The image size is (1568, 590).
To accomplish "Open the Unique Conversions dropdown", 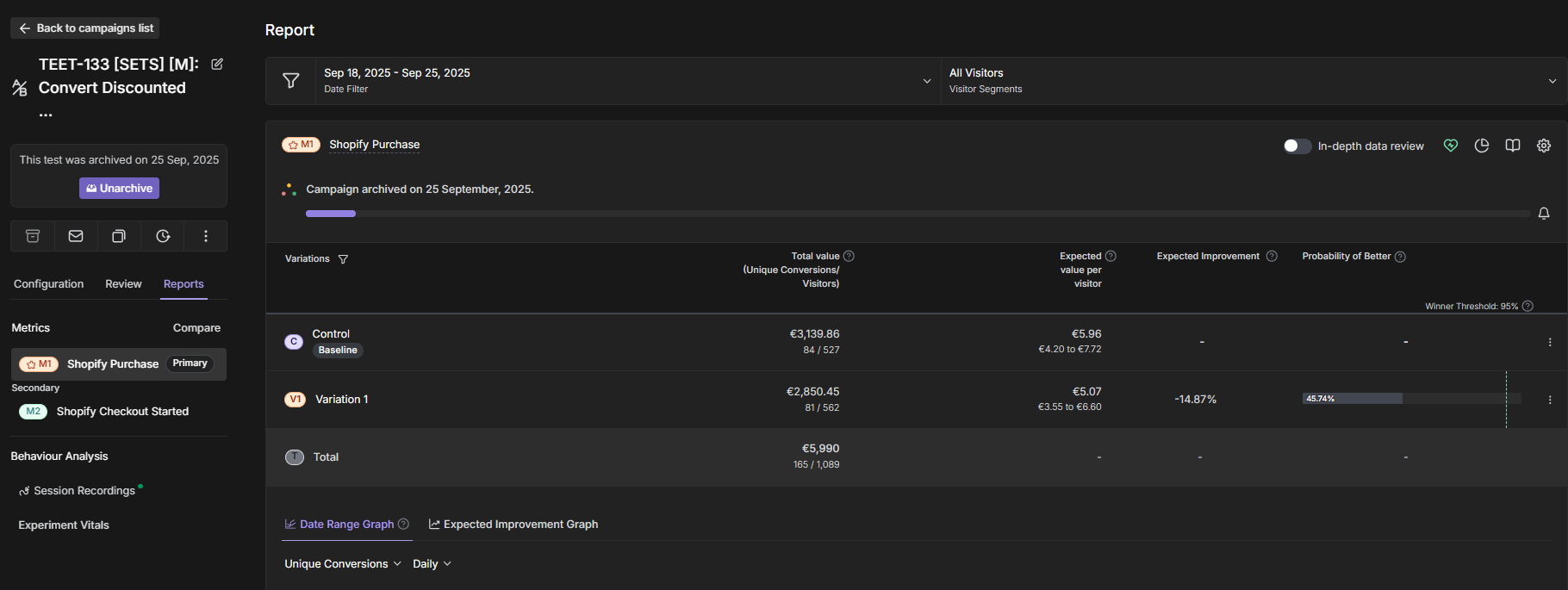I will point(343,563).
